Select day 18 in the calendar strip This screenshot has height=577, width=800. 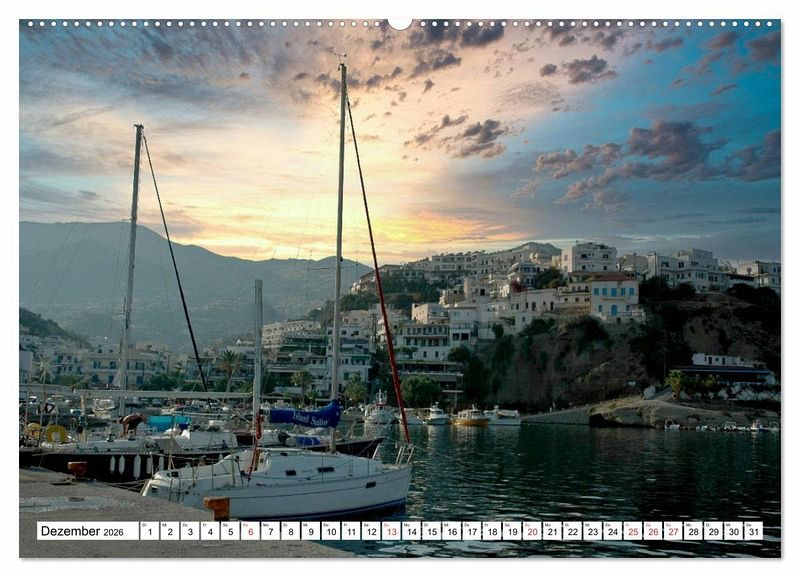click(492, 531)
